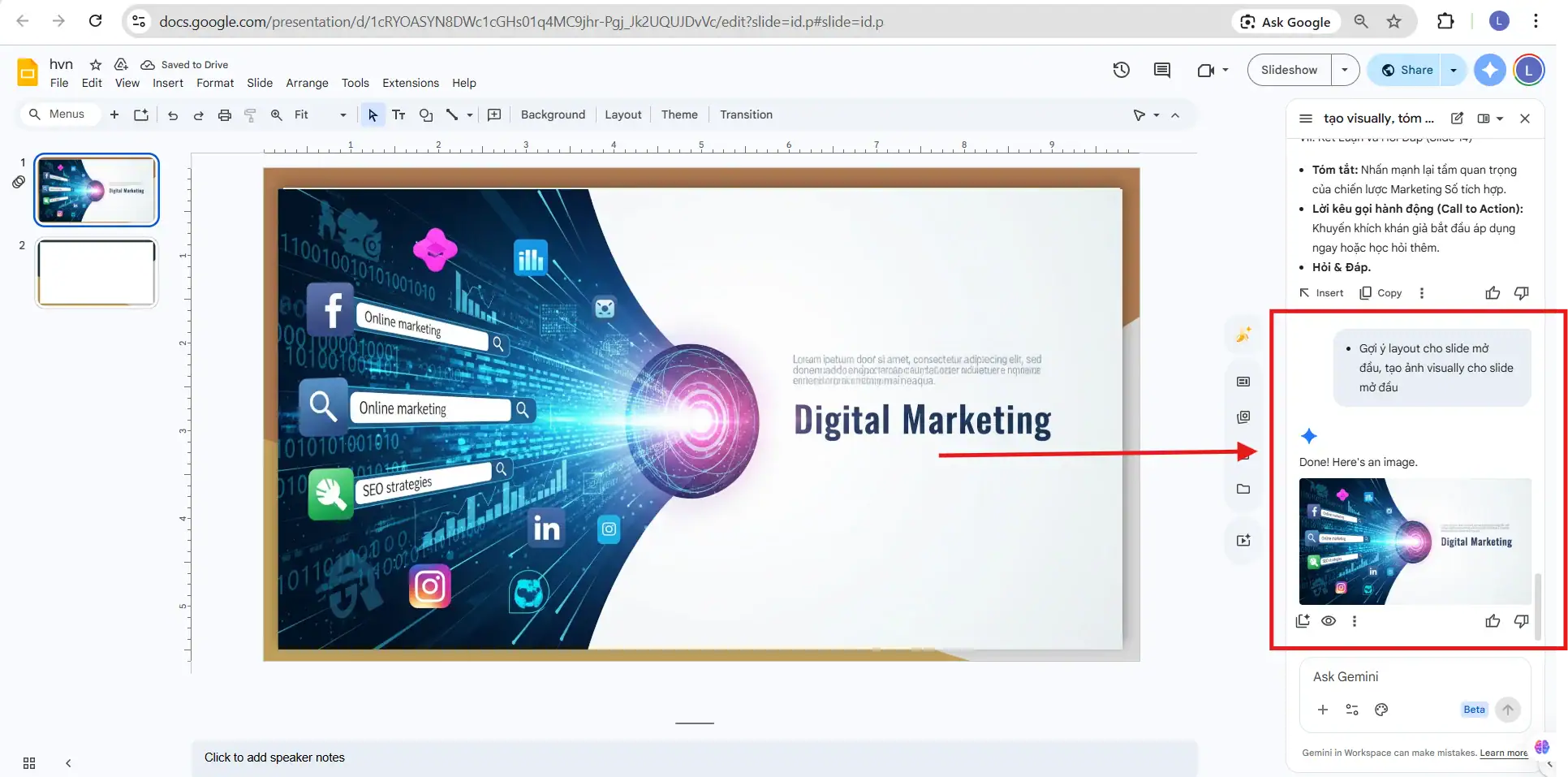Click the camera record icon
Screen dimensions: 1568x777
pyautogui.click(x=1205, y=70)
